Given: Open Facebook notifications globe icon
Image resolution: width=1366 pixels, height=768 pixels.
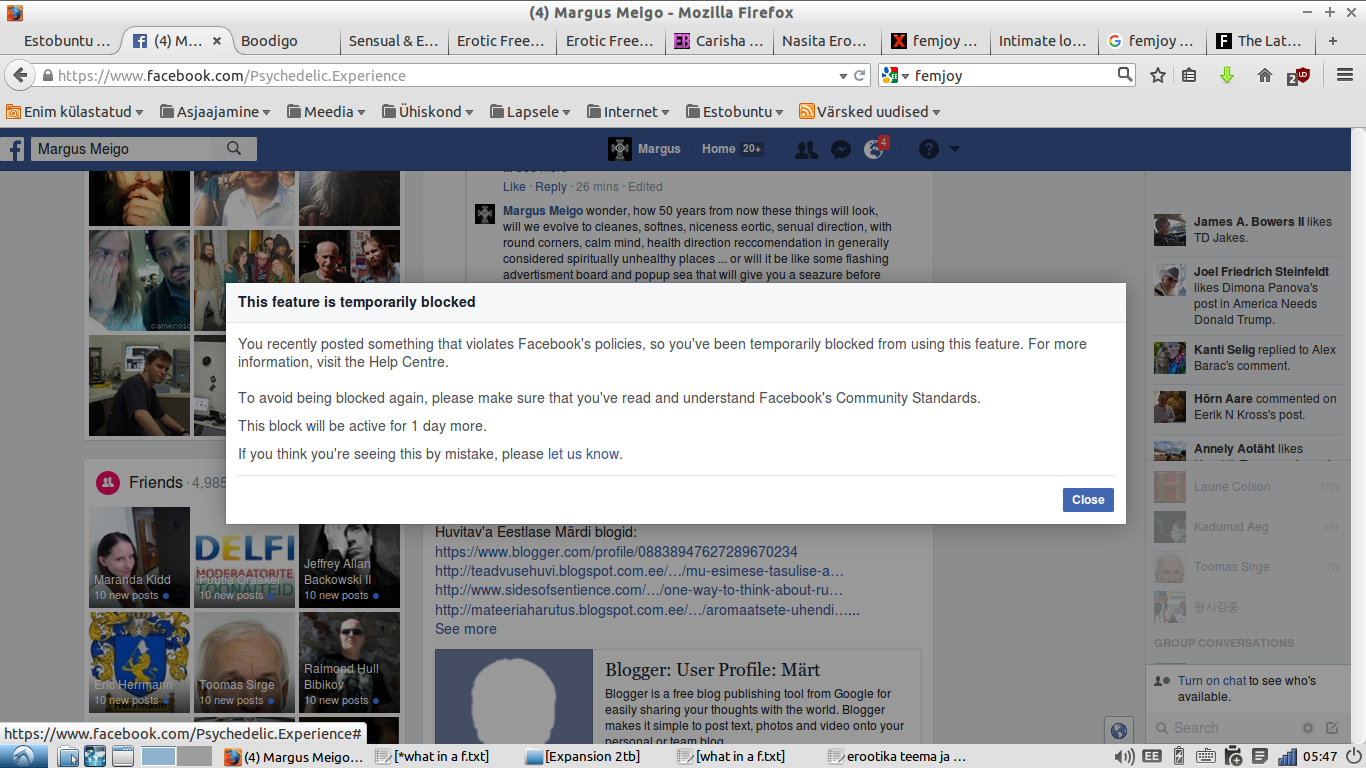Looking at the screenshot, I should [875, 149].
